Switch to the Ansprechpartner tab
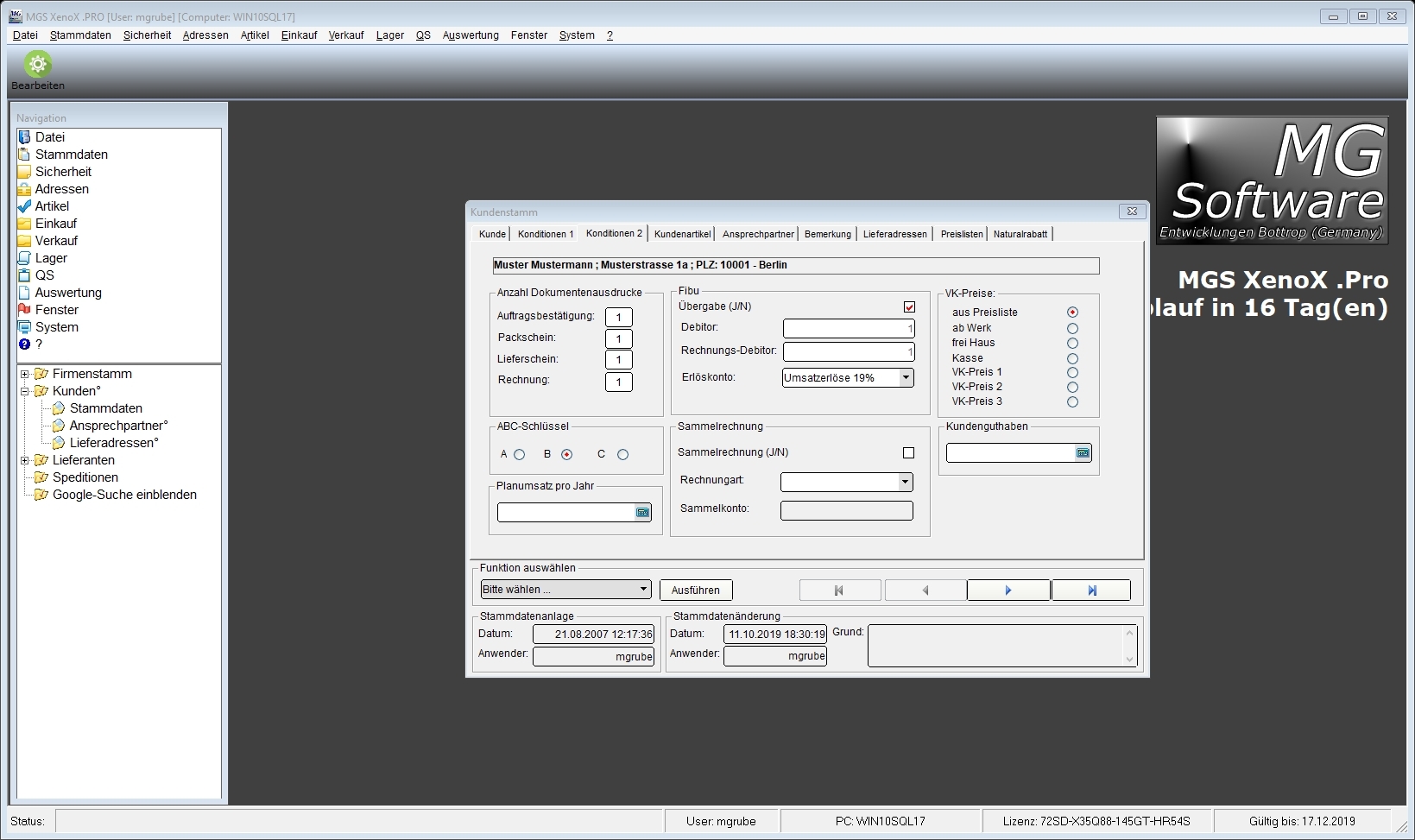This screenshot has width=1415, height=840. click(x=758, y=234)
